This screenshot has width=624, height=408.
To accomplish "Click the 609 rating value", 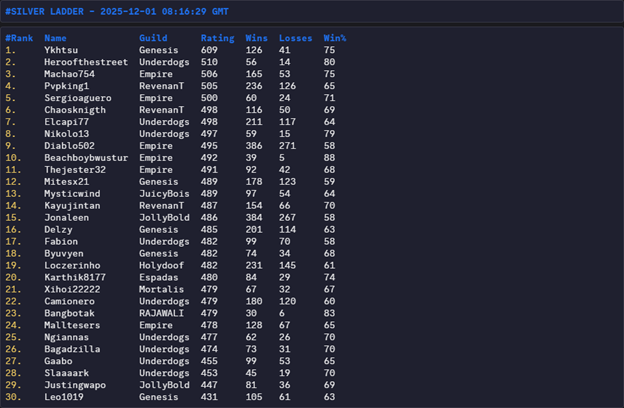I will 209,50.
